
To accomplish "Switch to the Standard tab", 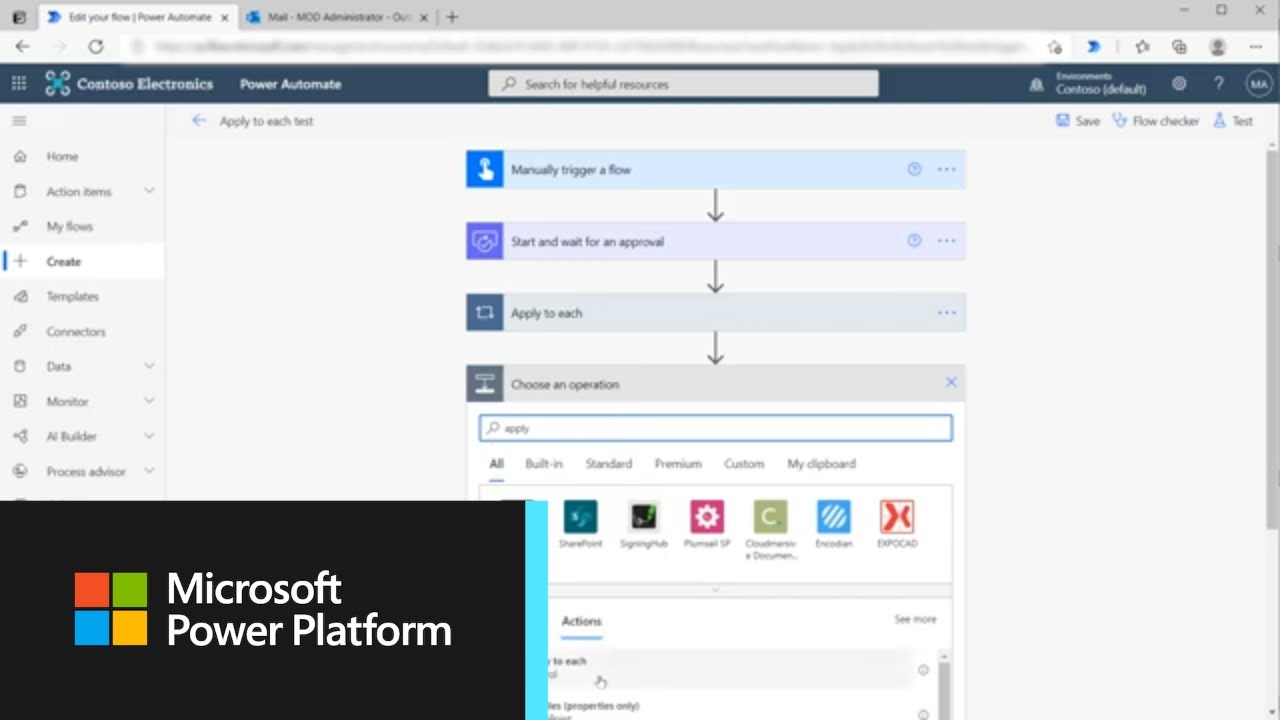I will click(x=608, y=464).
